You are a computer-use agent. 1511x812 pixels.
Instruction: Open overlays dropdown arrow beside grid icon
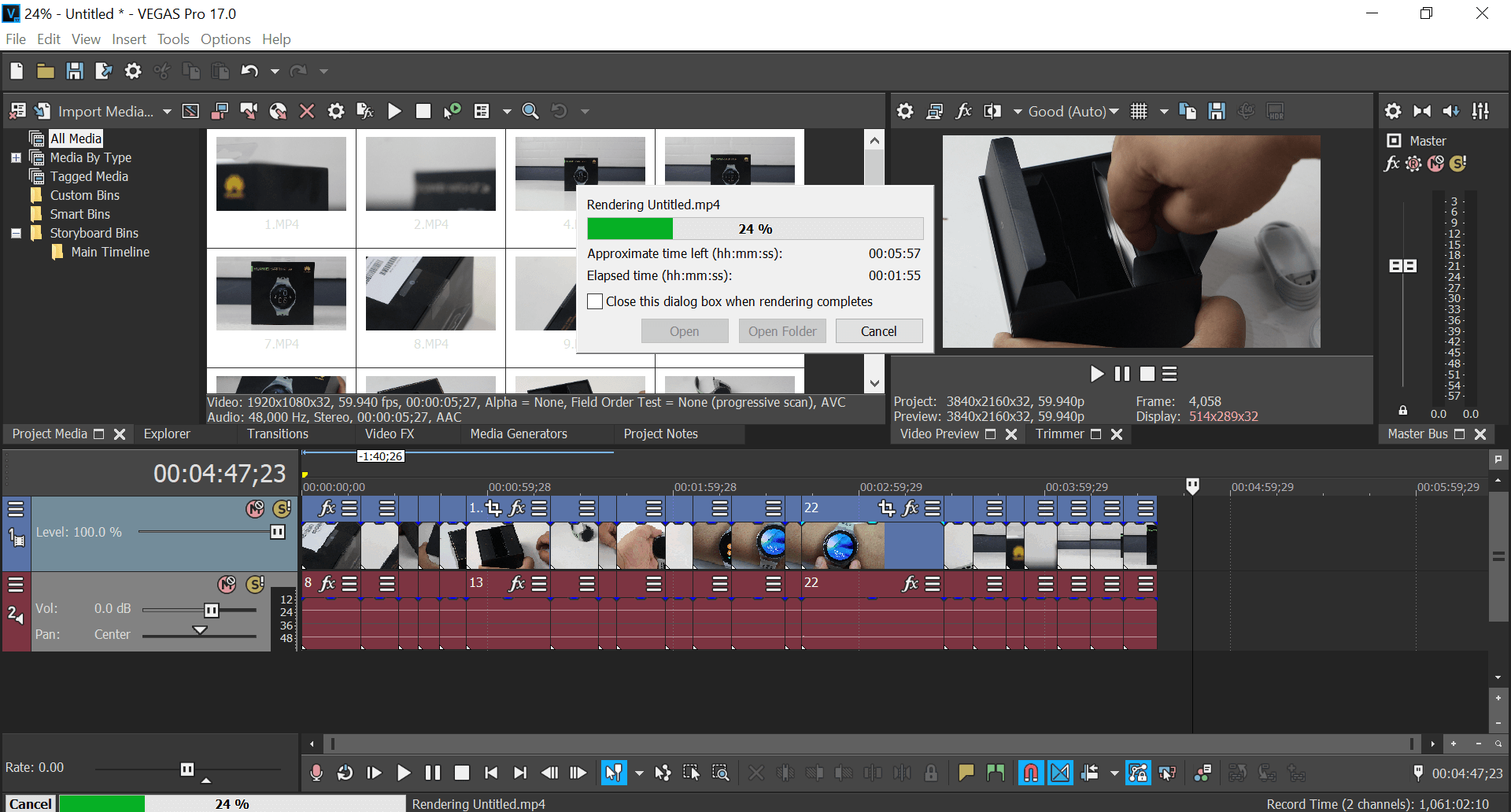click(1164, 112)
